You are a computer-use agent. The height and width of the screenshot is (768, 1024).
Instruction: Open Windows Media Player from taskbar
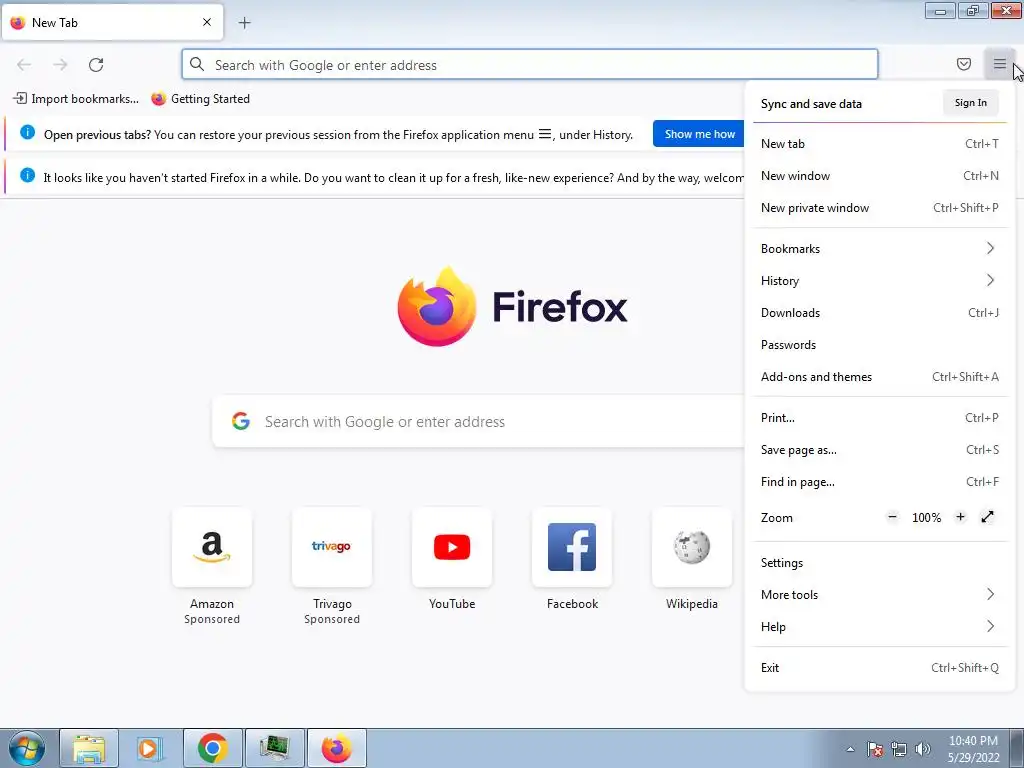point(150,748)
